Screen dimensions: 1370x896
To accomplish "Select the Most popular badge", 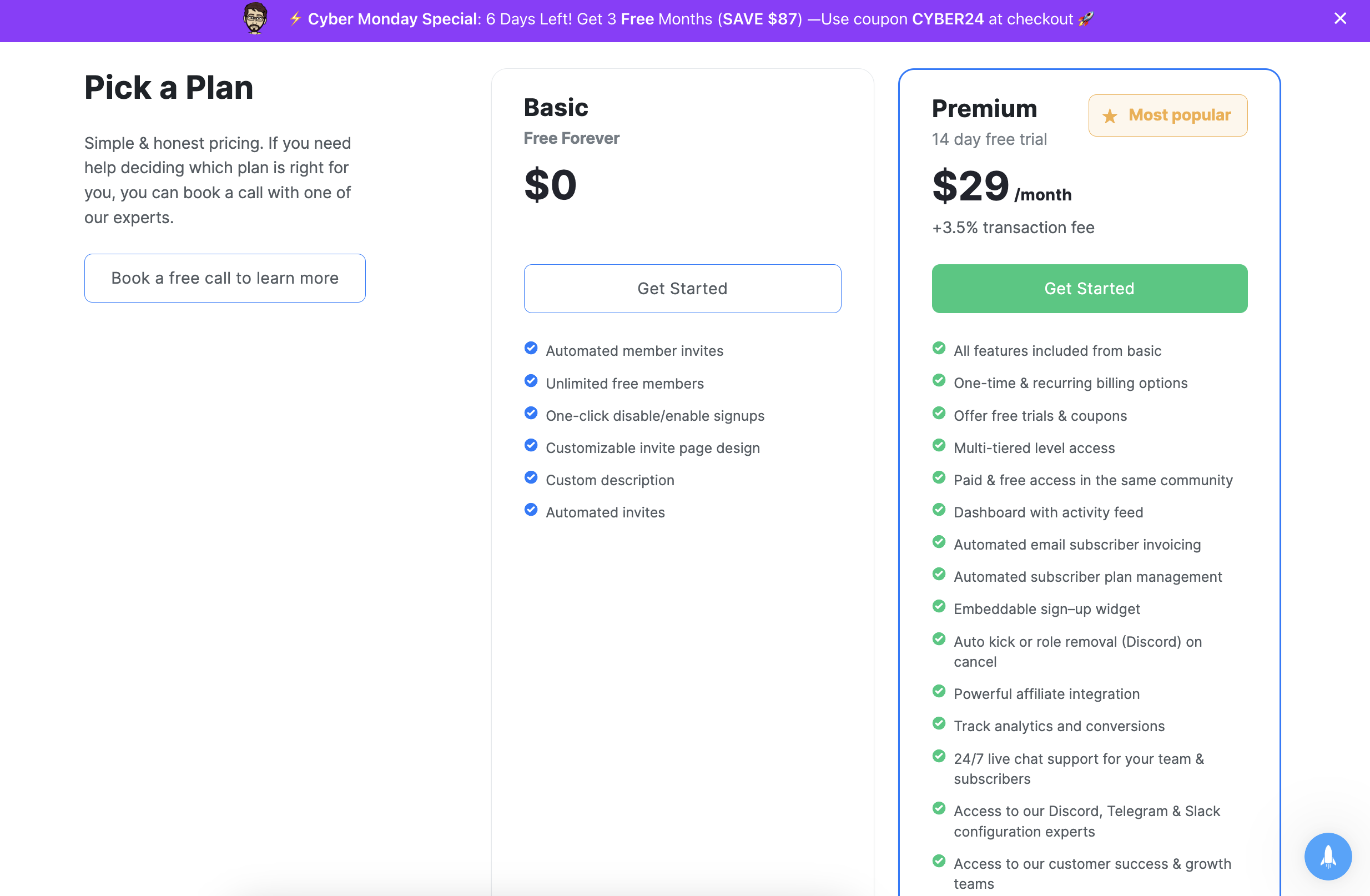I will click(1167, 115).
